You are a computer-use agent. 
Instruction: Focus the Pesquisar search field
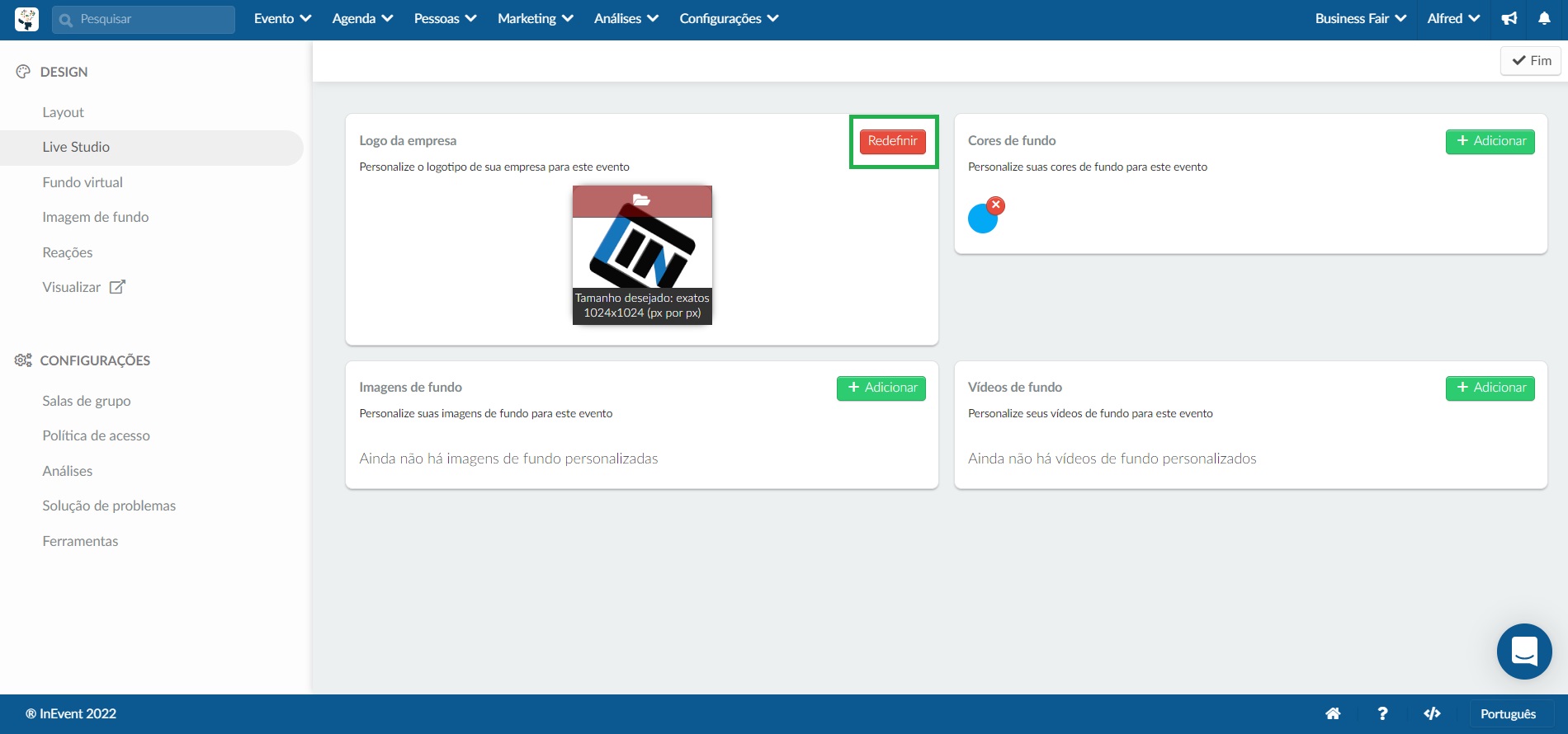(x=144, y=19)
